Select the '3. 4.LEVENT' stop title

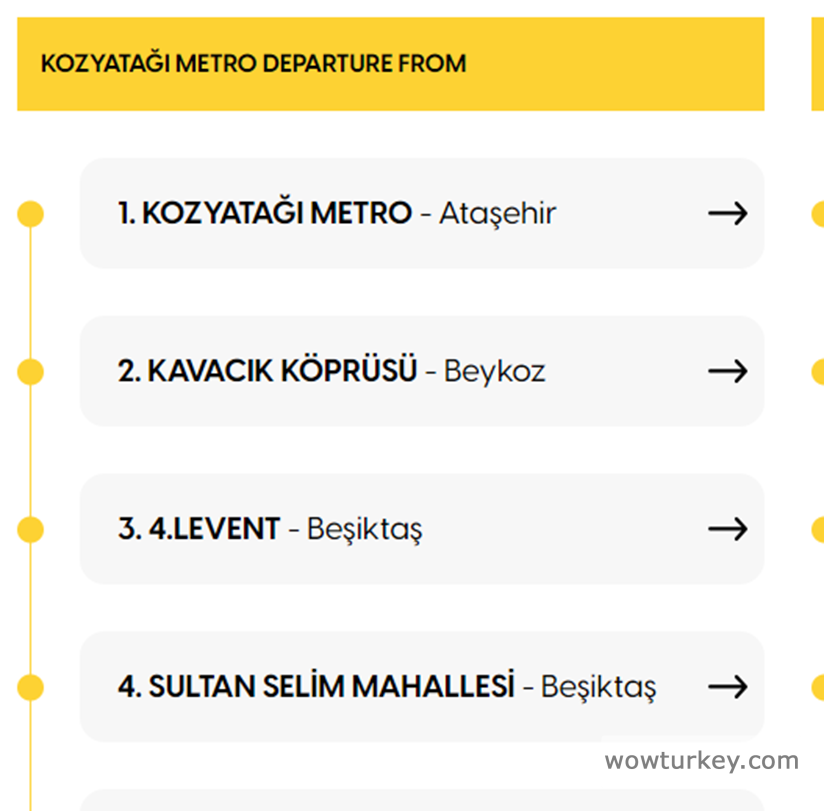pyautogui.click(x=199, y=529)
